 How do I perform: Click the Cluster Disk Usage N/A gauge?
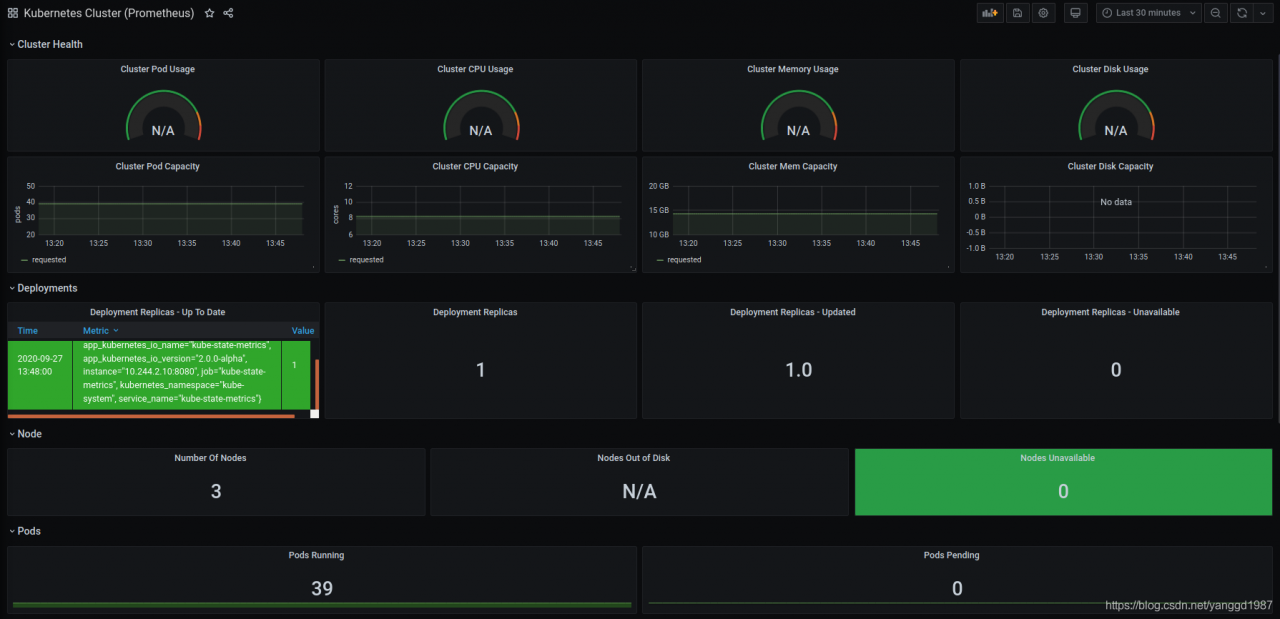tap(1116, 116)
